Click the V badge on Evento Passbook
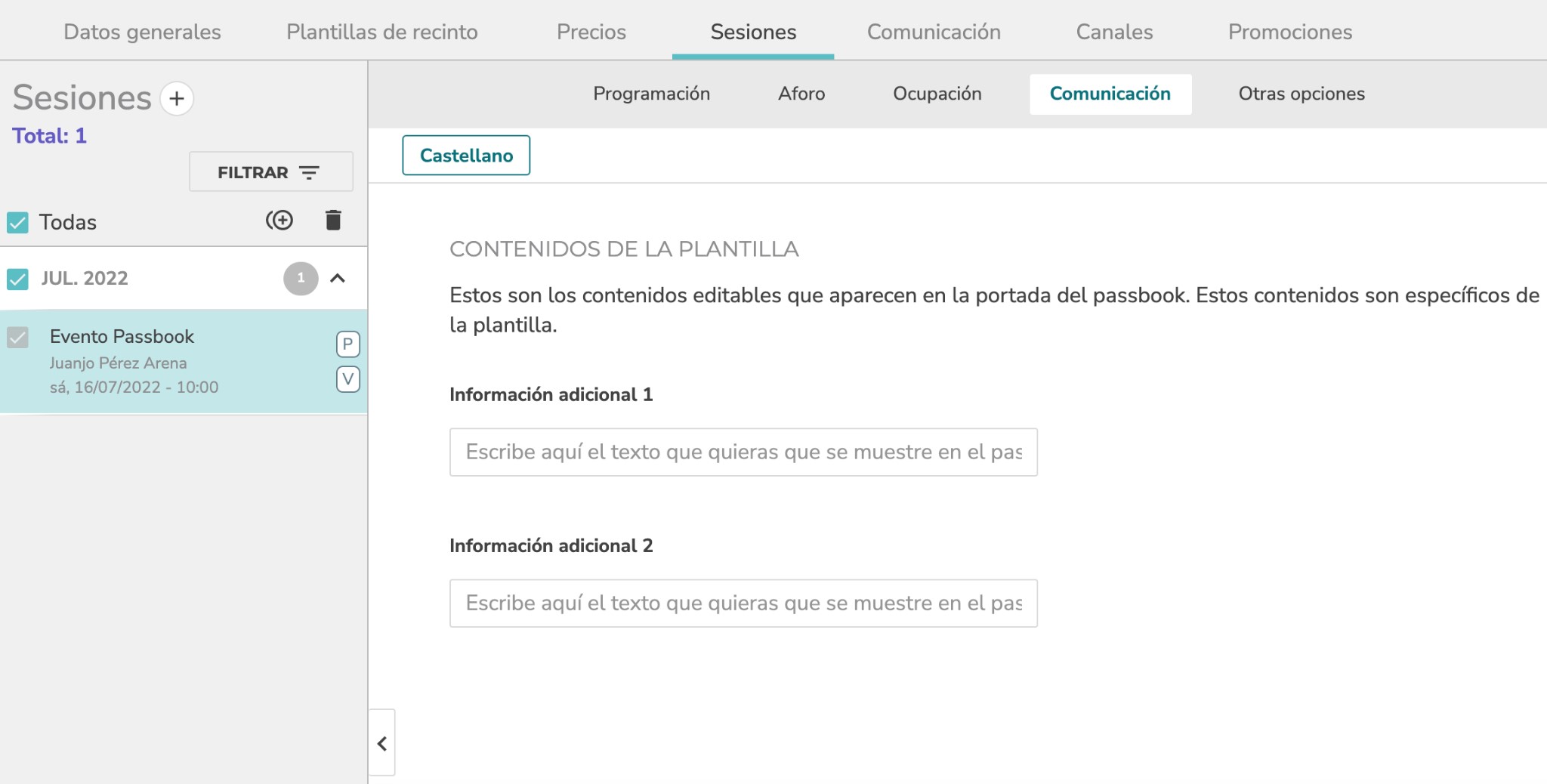This screenshot has height=784, width=1547. (x=347, y=378)
